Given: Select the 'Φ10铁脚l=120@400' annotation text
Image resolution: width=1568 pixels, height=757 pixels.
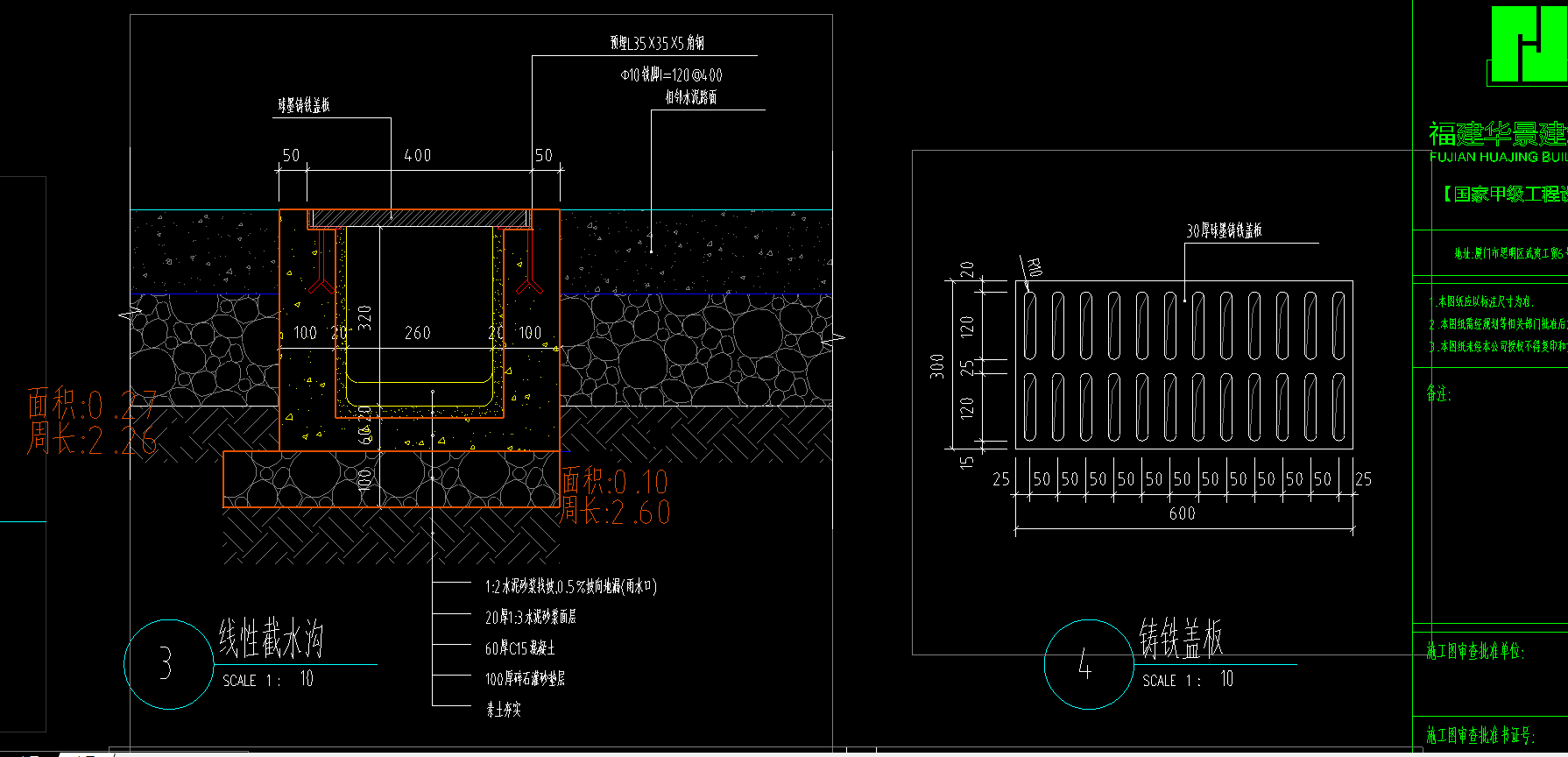Looking at the screenshot, I should tap(671, 75).
